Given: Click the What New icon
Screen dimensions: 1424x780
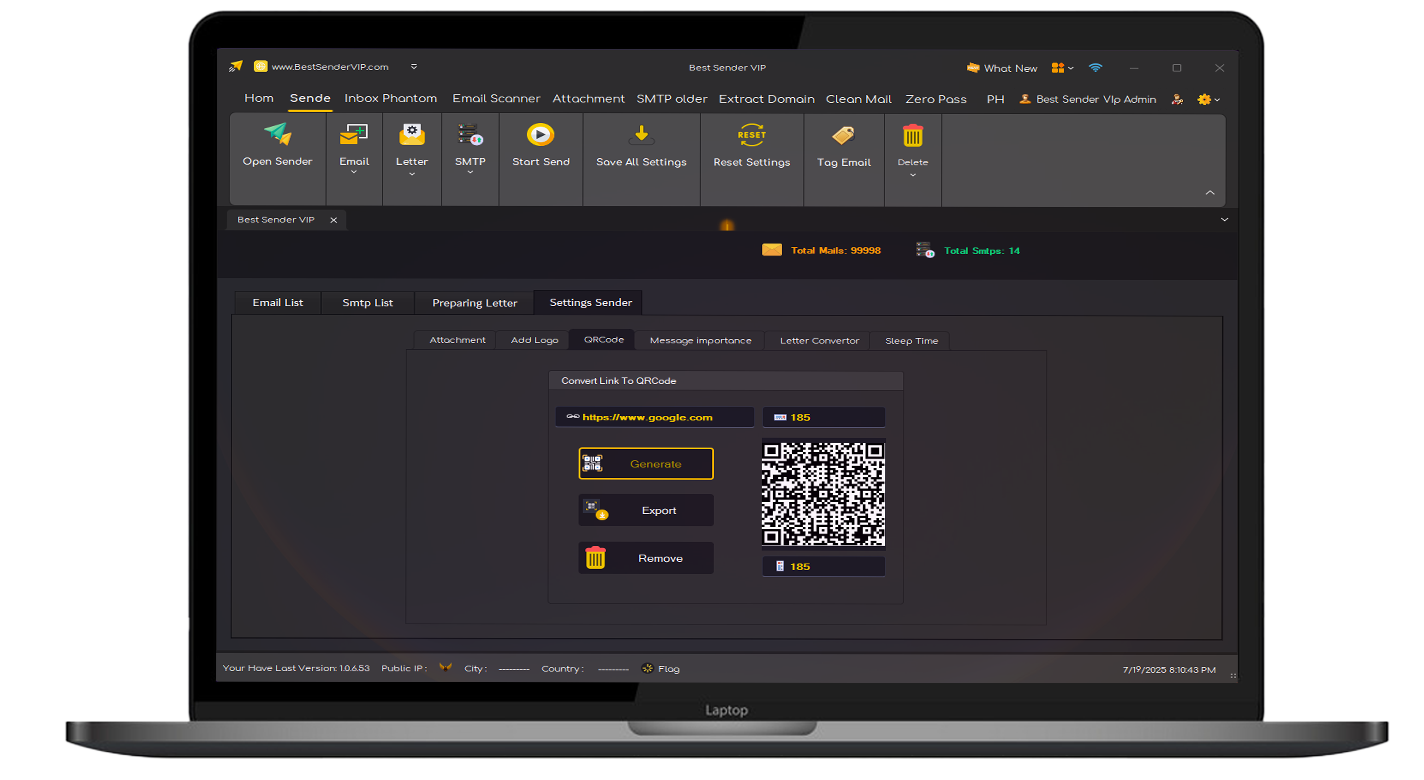Looking at the screenshot, I should click(x=973, y=68).
